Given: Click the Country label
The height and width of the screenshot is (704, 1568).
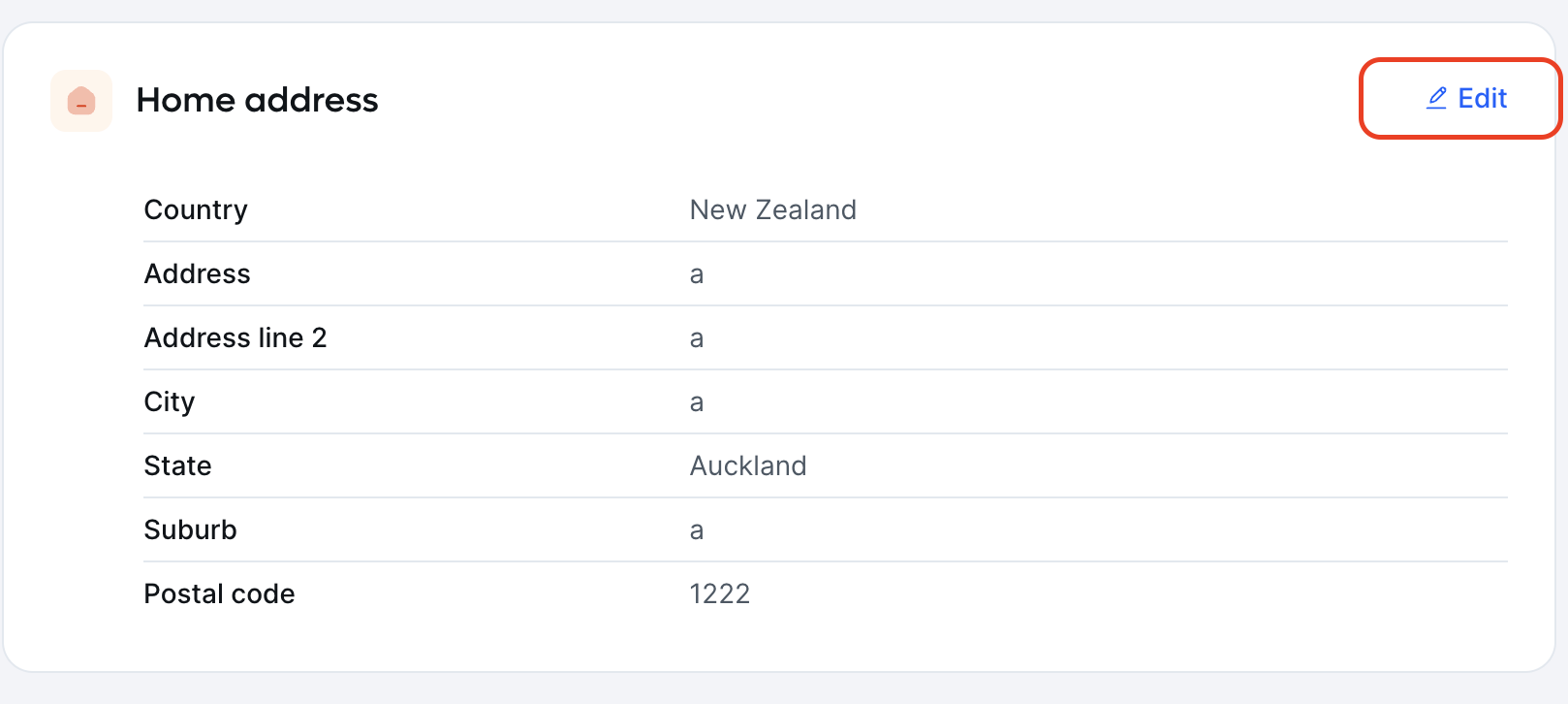Looking at the screenshot, I should (x=196, y=209).
